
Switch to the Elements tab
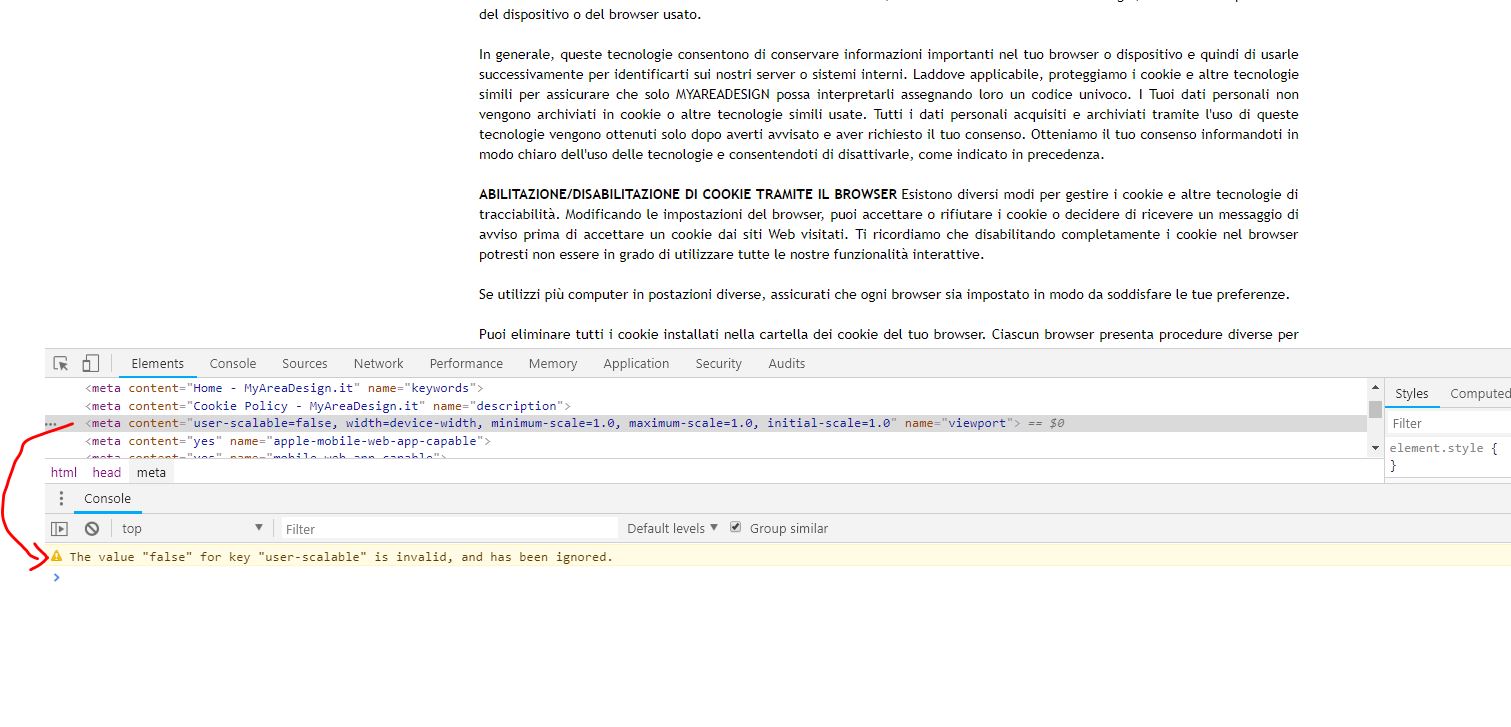click(x=158, y=364)
